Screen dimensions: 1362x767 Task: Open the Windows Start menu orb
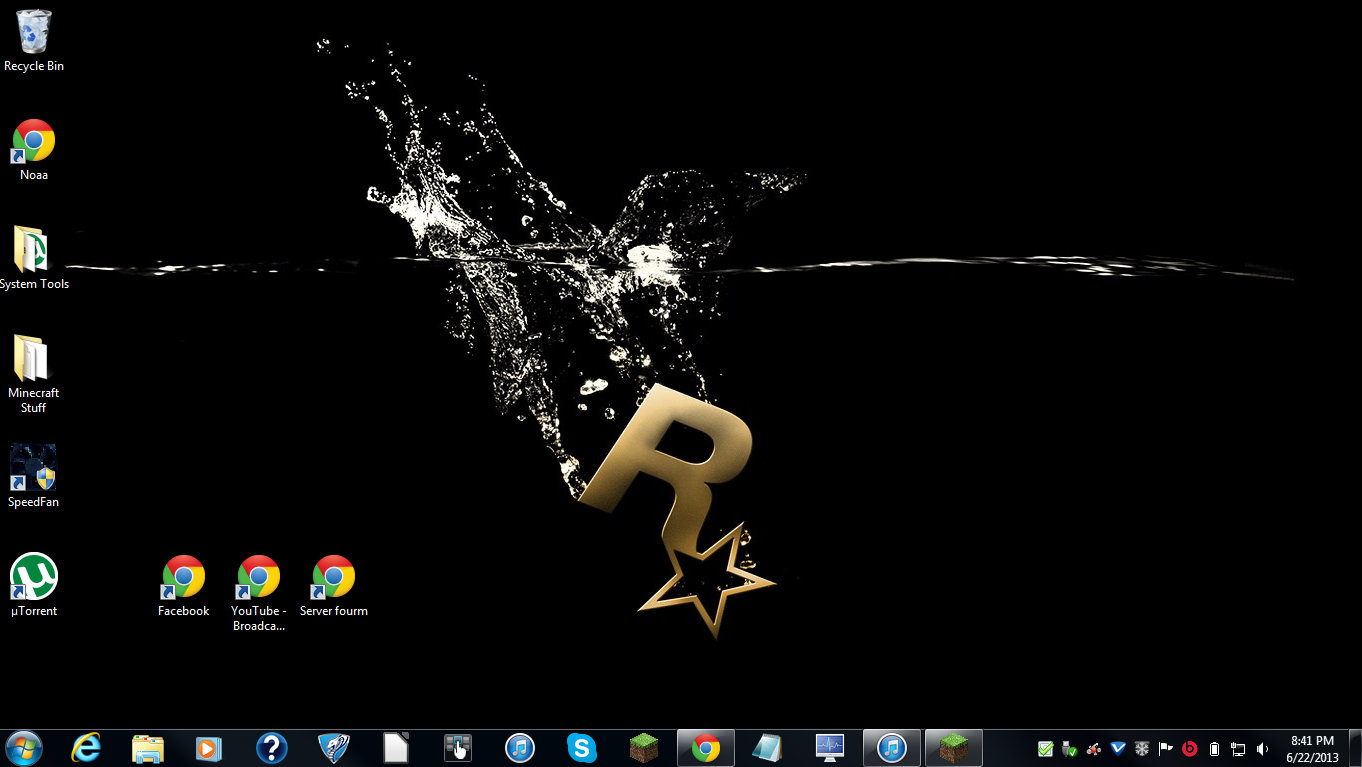(24, 748)
